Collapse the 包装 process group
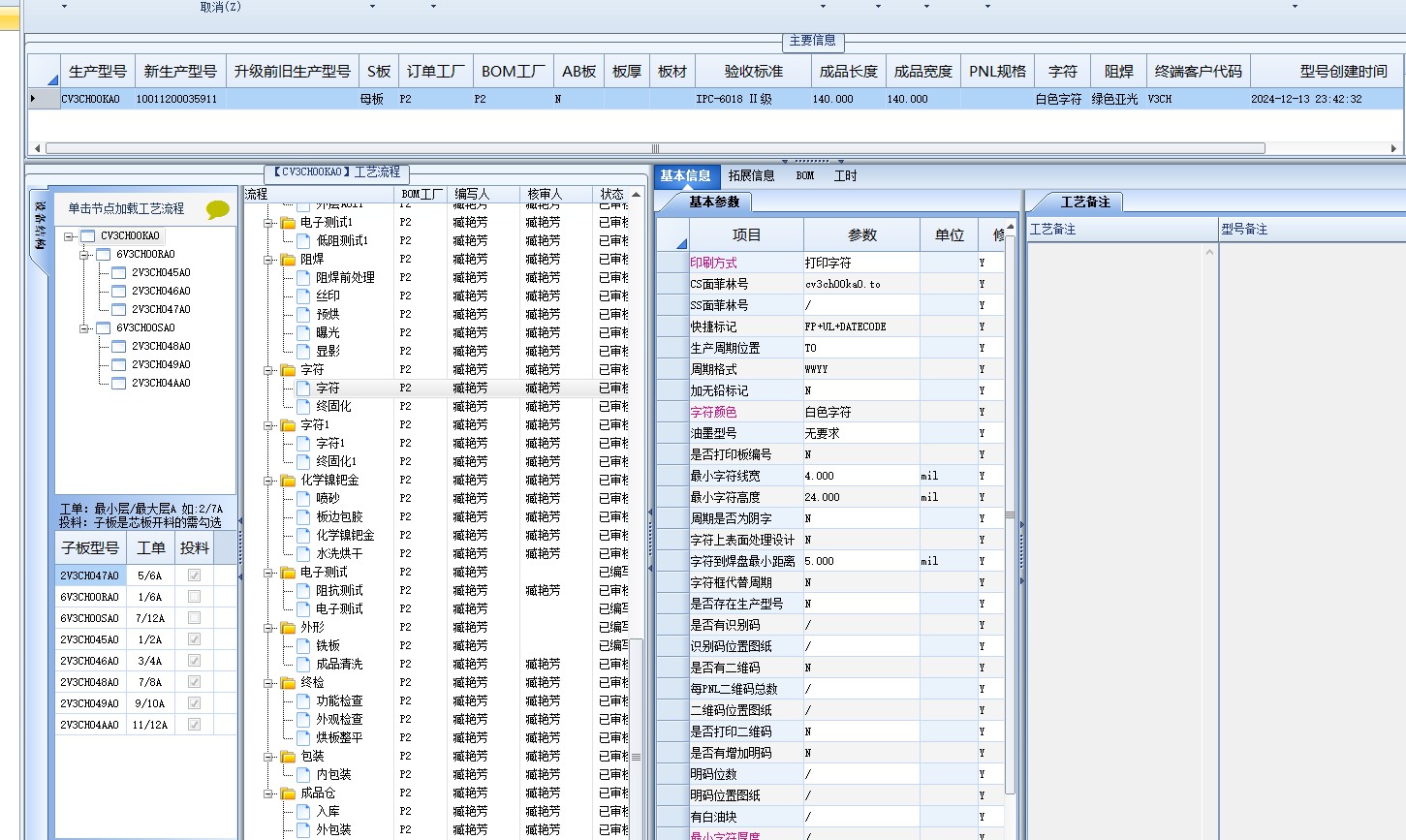The width and height of the screenshot is (1406, 840). (x=268, y=757)
